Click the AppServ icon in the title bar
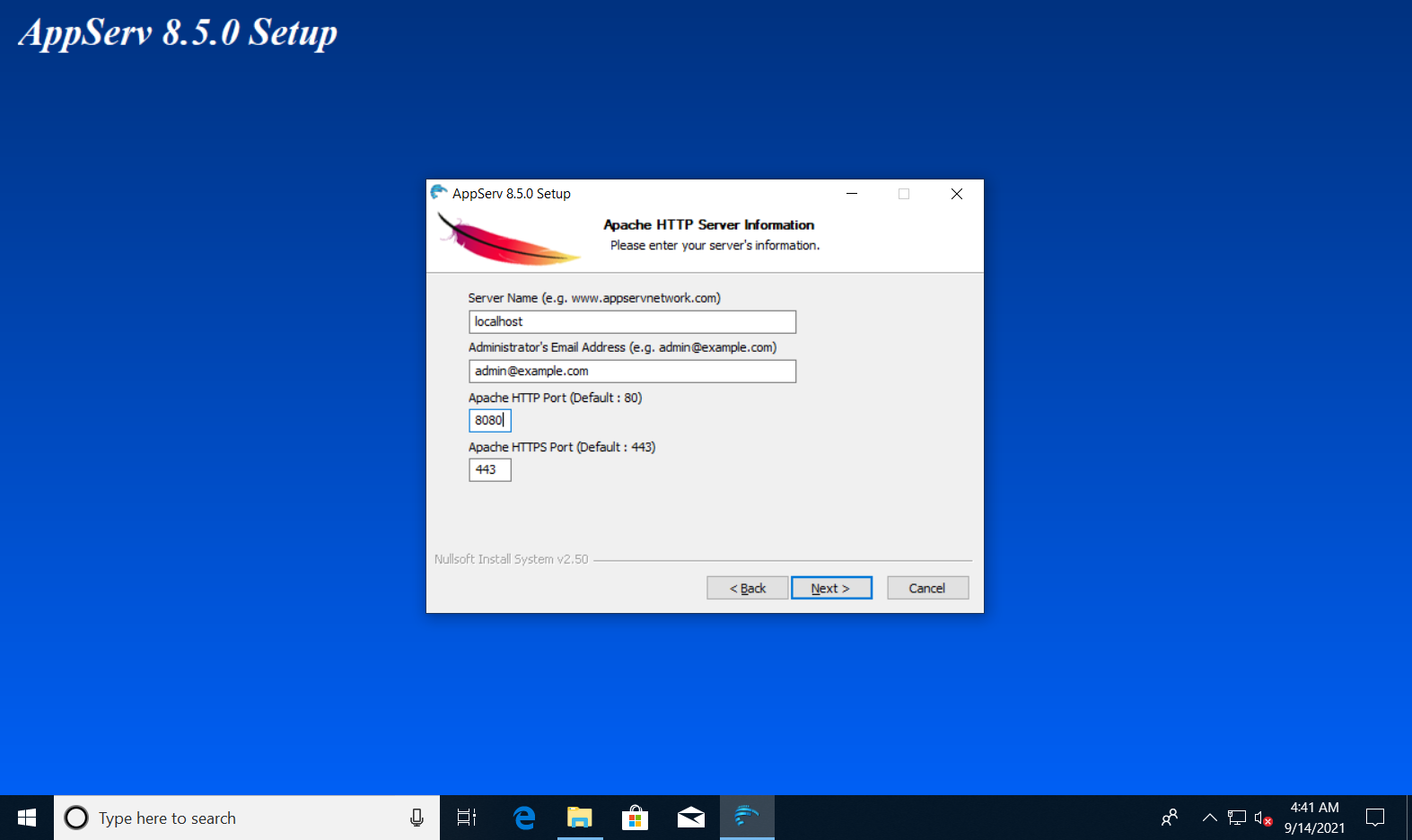 439,193
